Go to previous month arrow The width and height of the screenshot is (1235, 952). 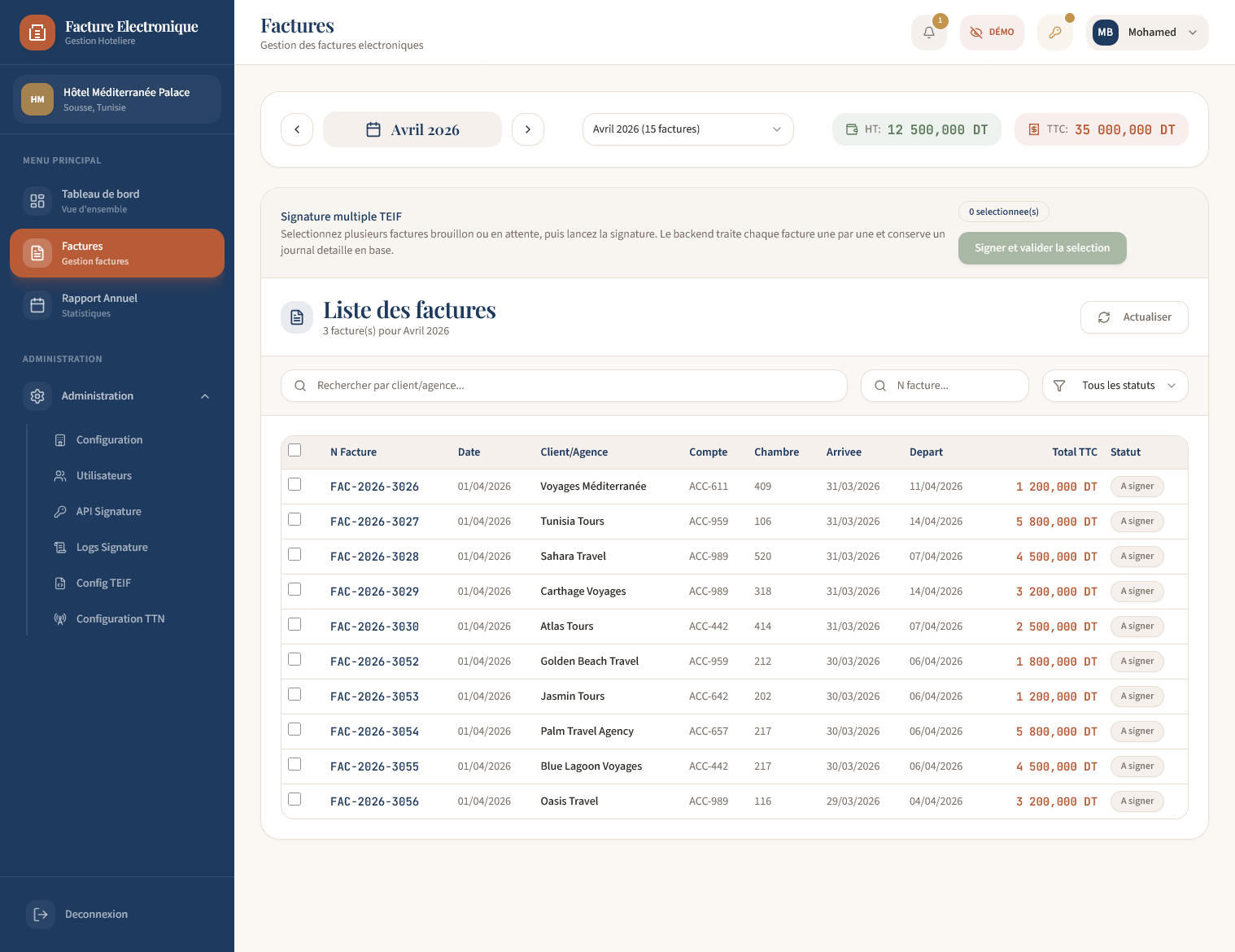[297, 129]
